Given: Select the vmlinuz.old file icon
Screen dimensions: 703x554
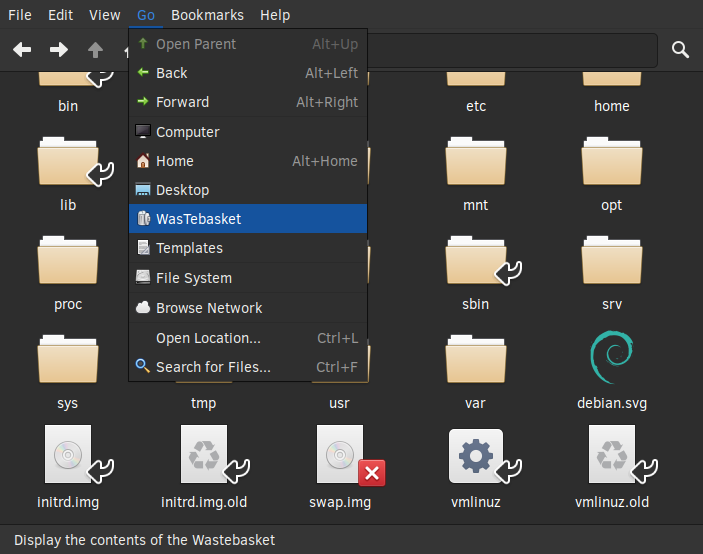Looking at the screenshot, I should [611, 457].
